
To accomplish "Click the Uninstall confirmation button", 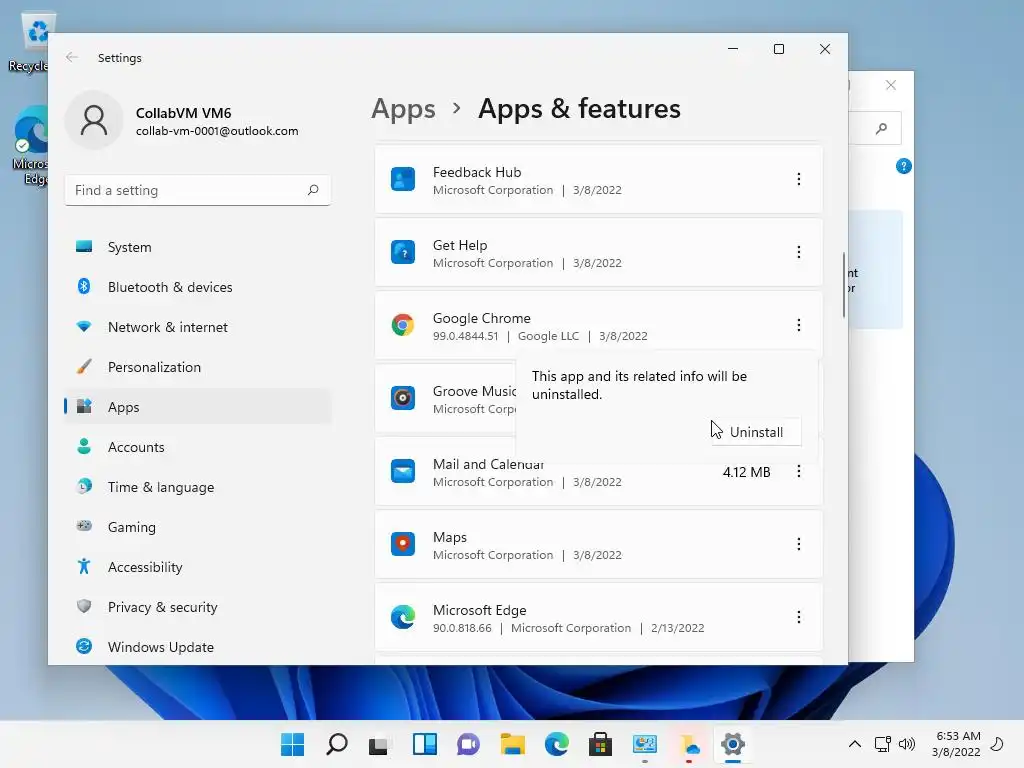I will pos(756,432).
